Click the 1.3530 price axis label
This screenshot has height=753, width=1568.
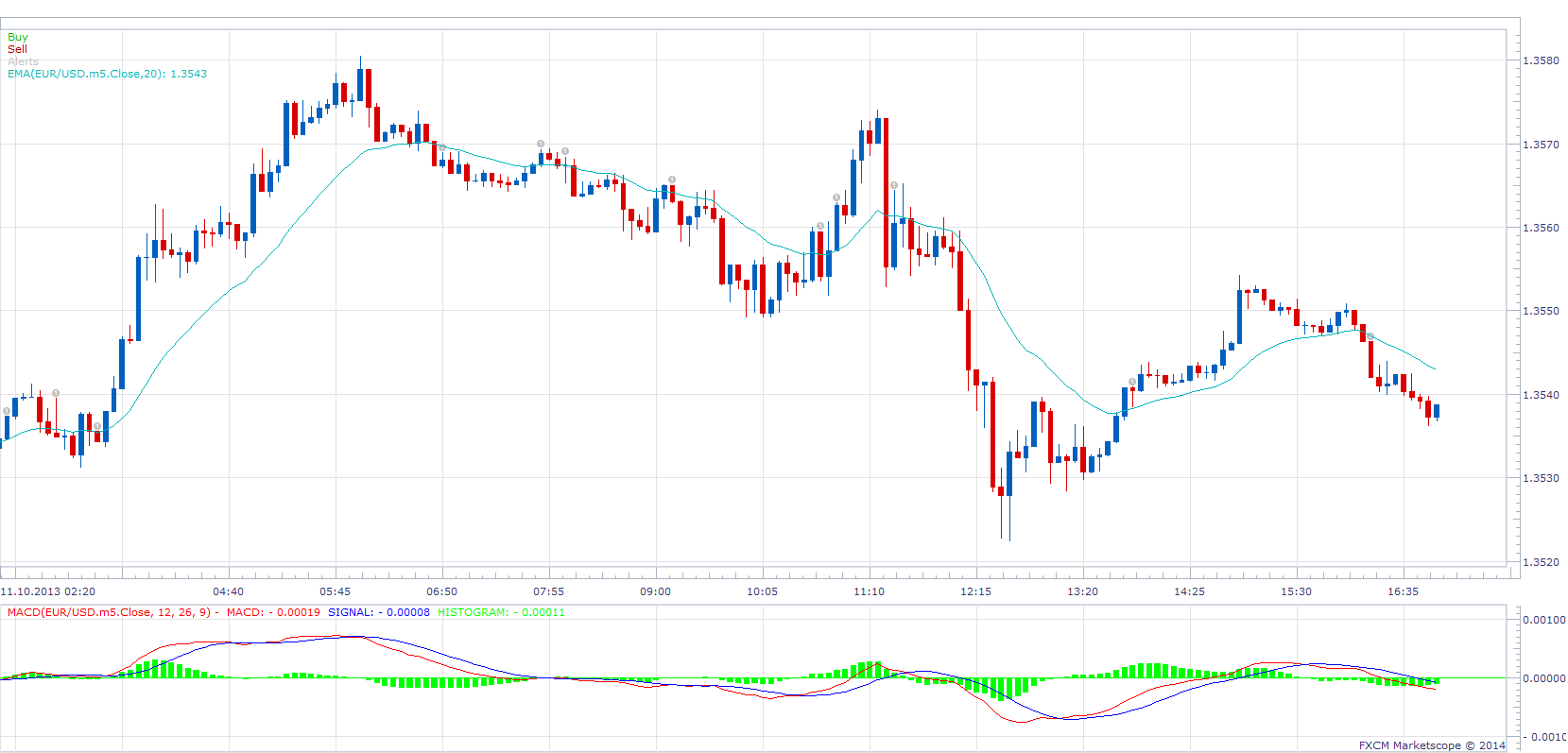point(1541,478)
